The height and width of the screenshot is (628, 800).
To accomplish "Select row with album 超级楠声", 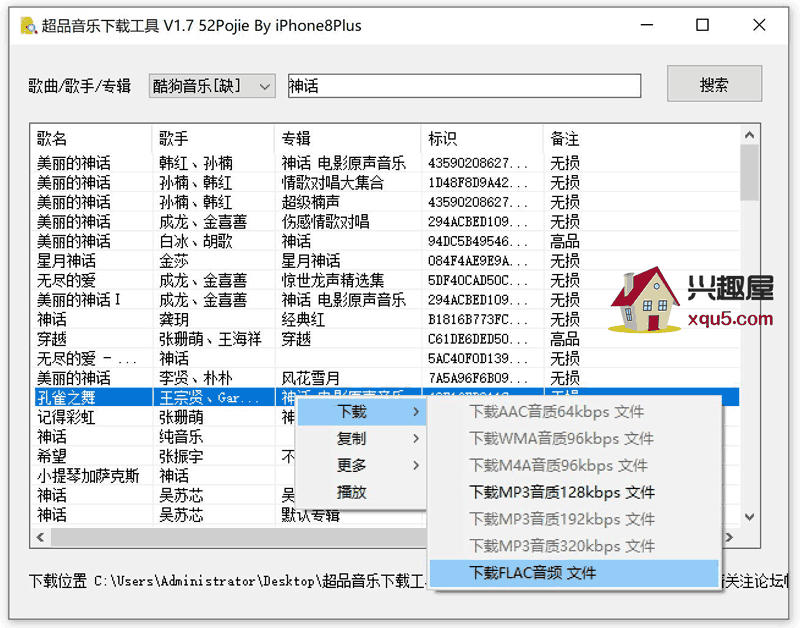I will [385, 202].
